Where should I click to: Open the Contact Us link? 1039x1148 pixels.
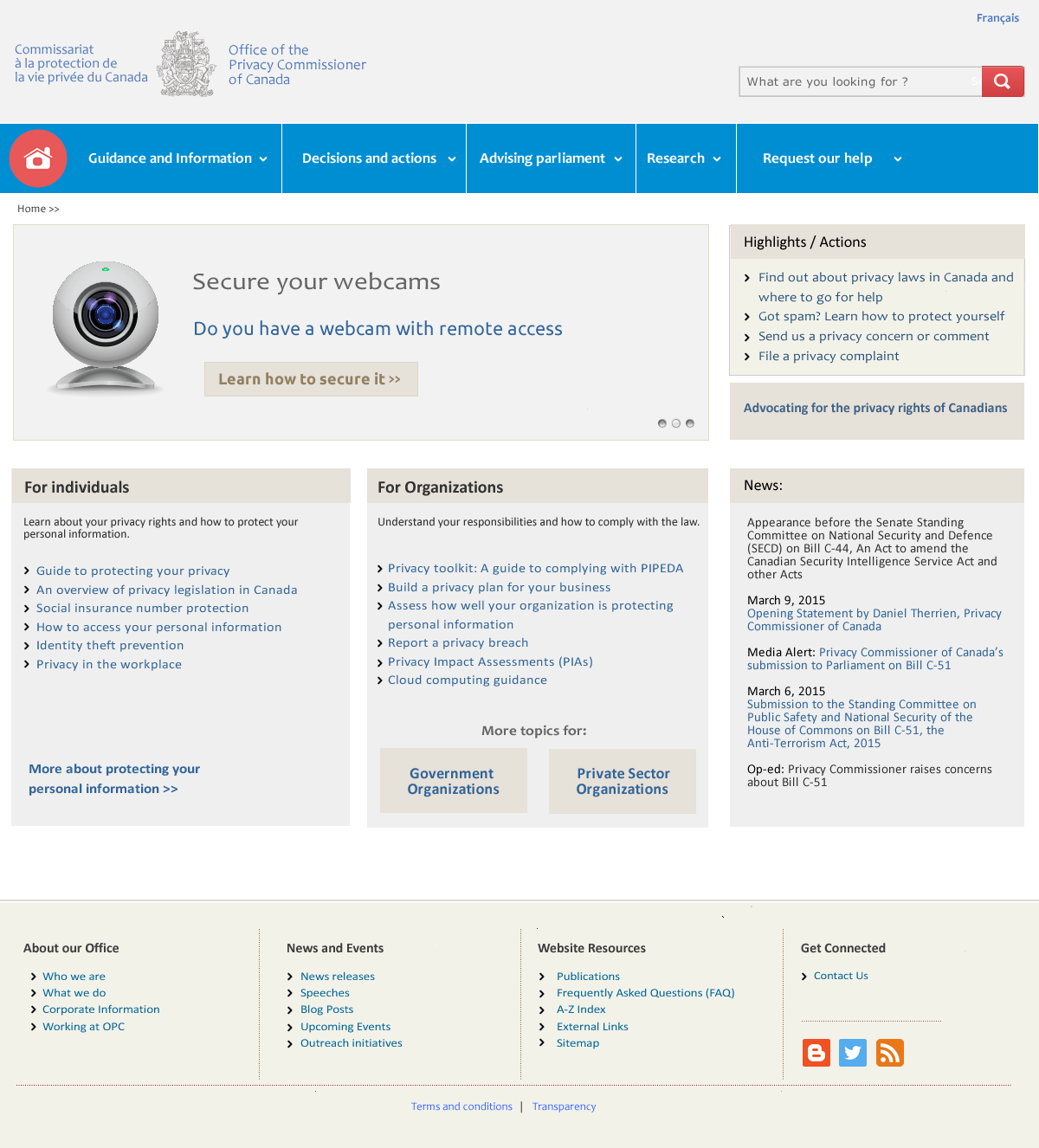pos(840,976)
